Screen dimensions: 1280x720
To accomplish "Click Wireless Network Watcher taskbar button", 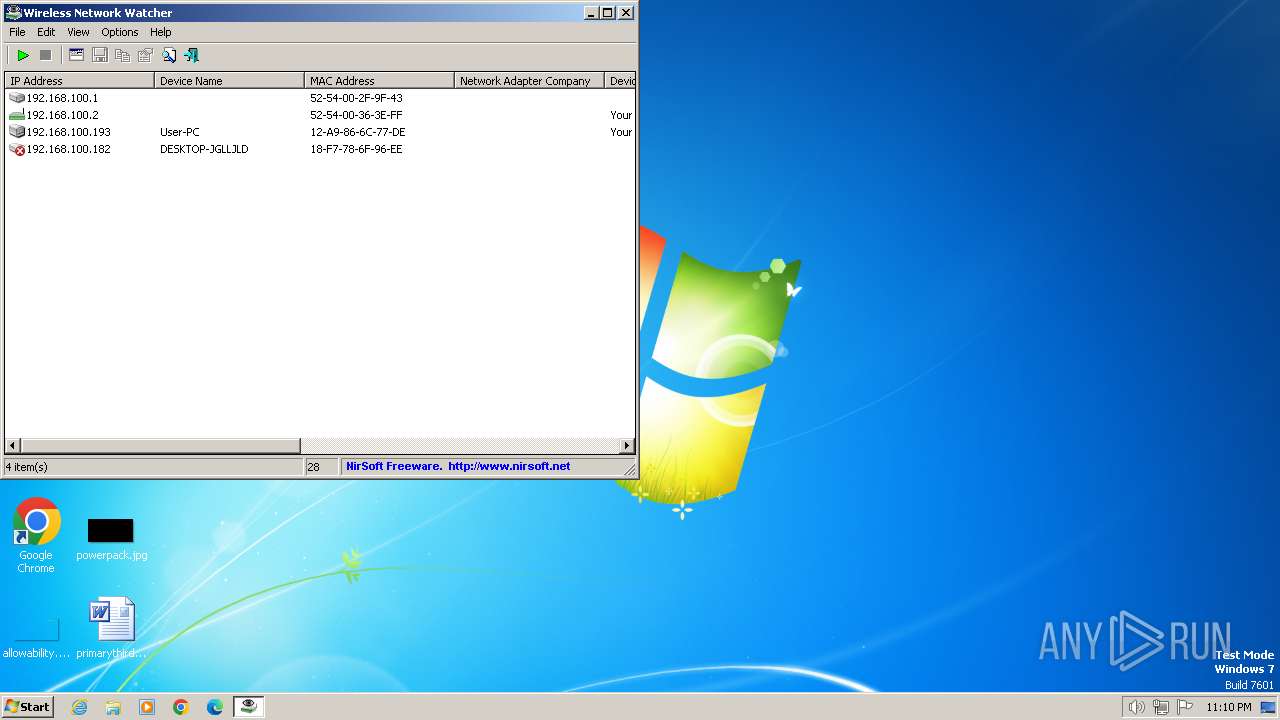I will [248, 707].
